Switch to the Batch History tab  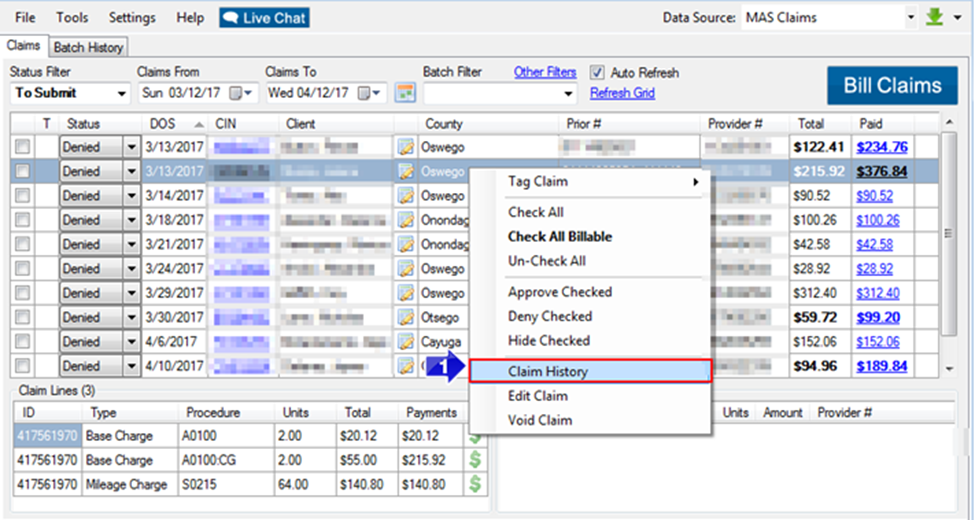point(88,47)
